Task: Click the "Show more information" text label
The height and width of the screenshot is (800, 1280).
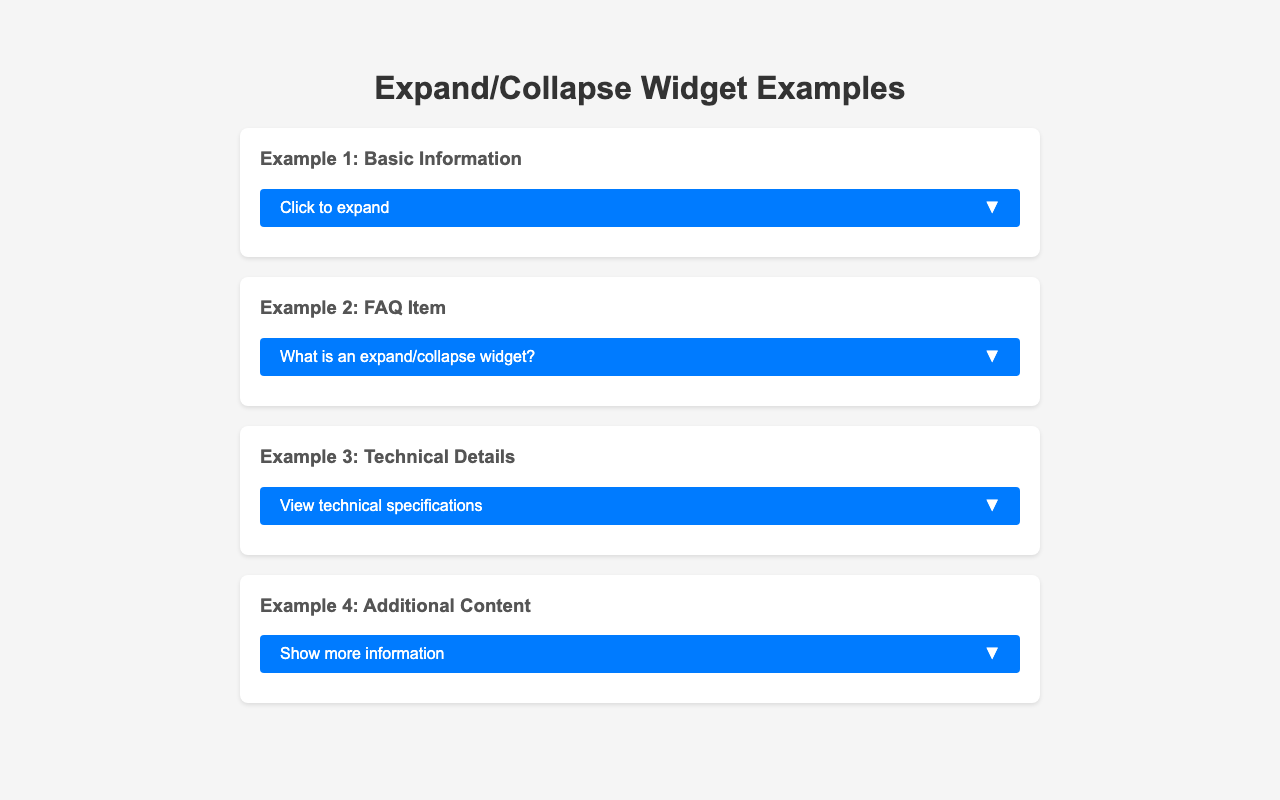Action: (362, 654)
